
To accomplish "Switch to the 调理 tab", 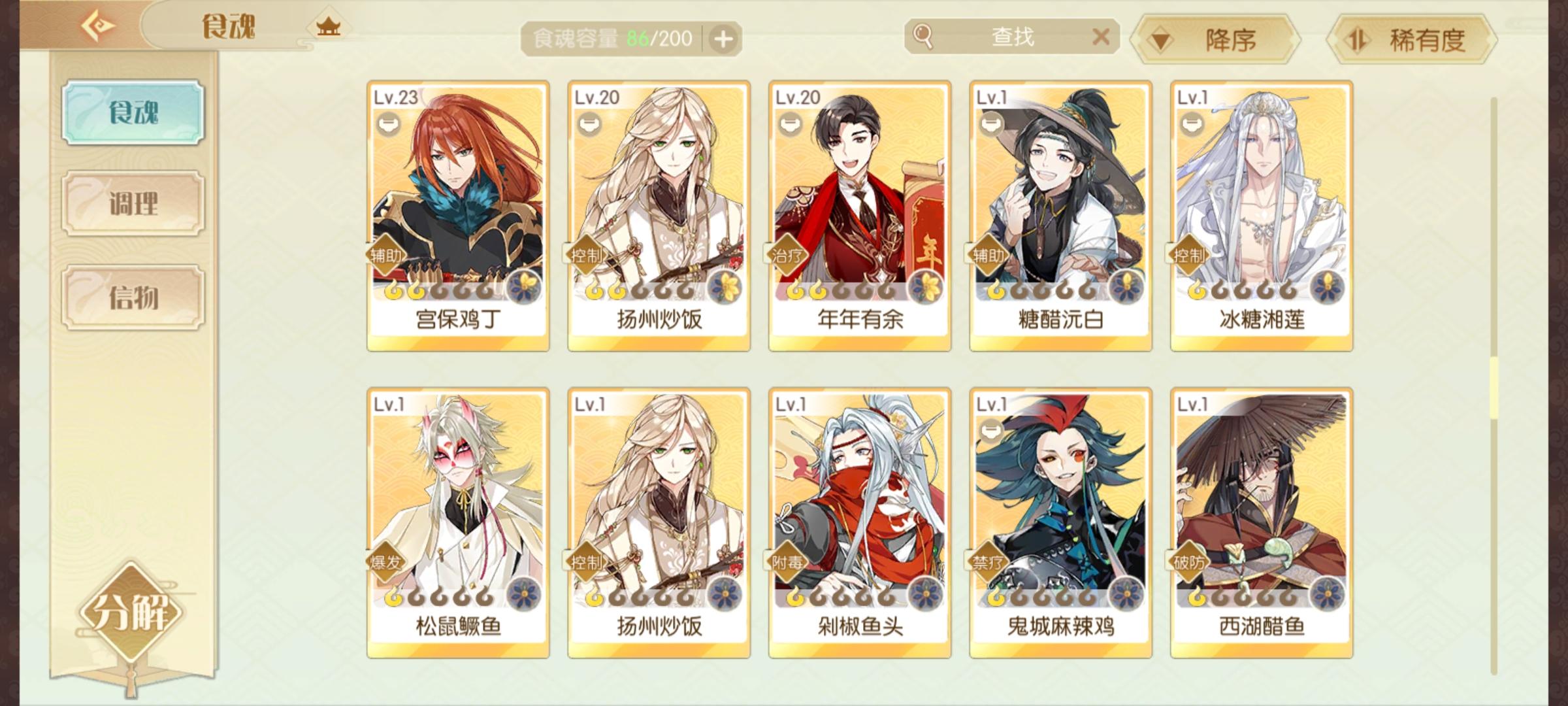I will [133, 203].
